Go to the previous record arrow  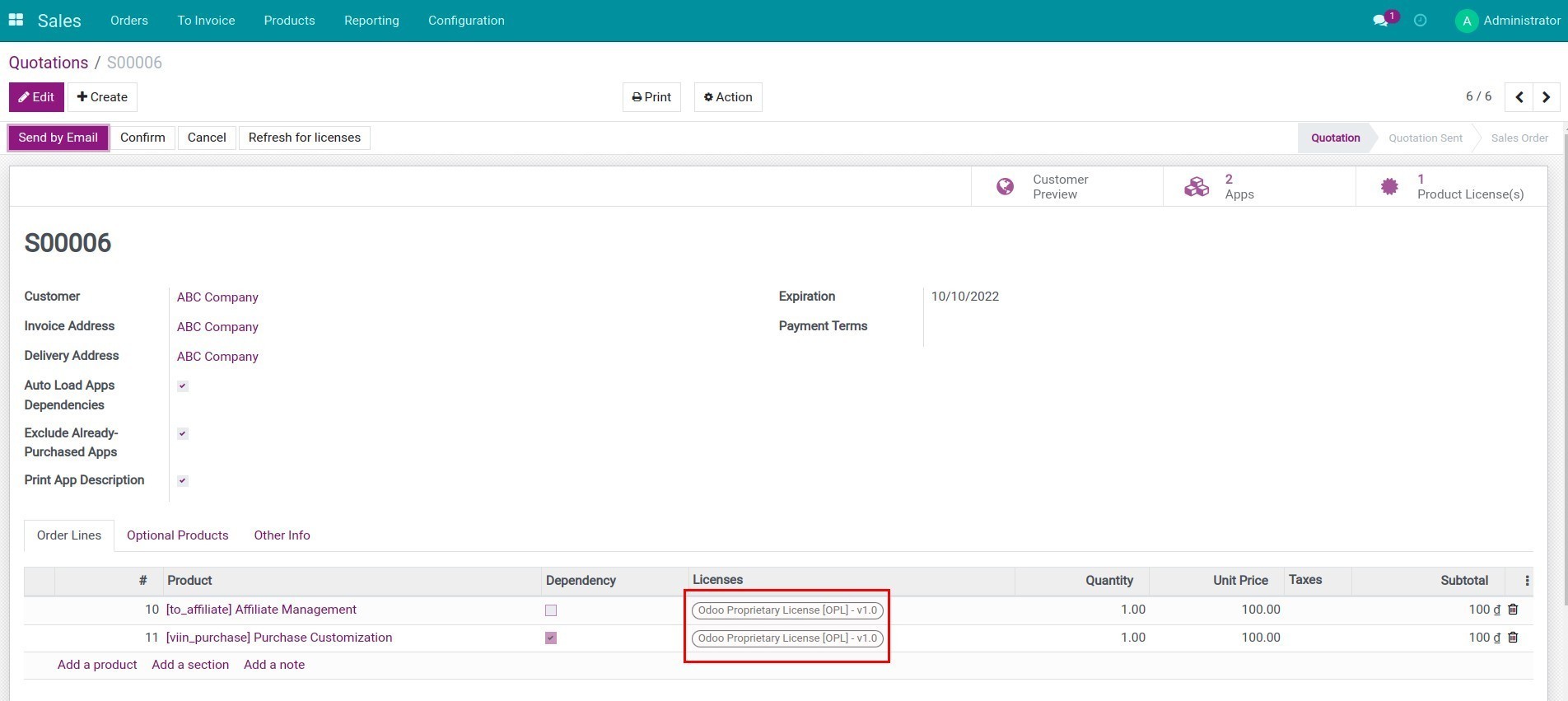1519,97
